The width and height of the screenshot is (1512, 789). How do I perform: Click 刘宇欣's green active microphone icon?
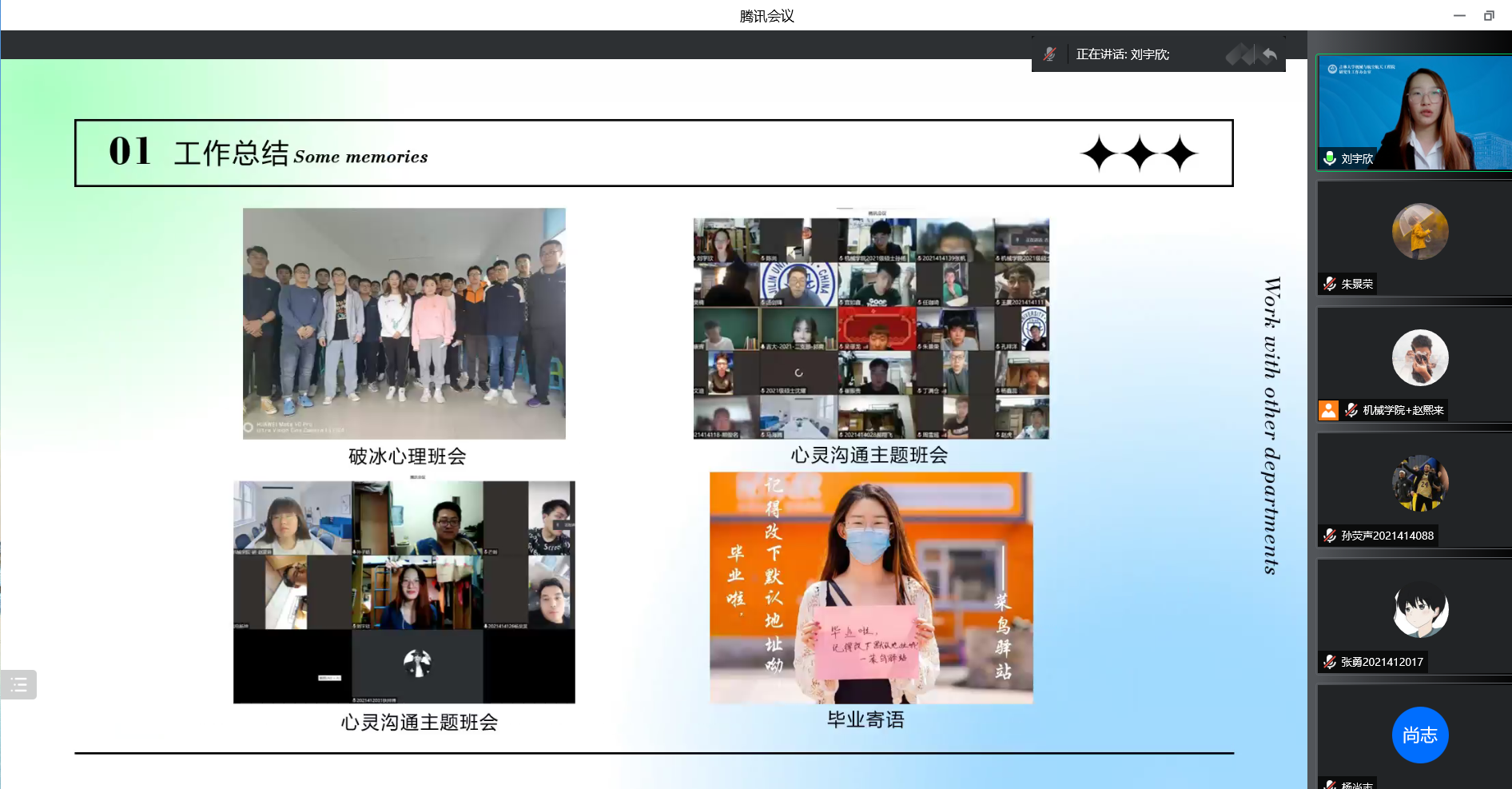coord(1330,158)
